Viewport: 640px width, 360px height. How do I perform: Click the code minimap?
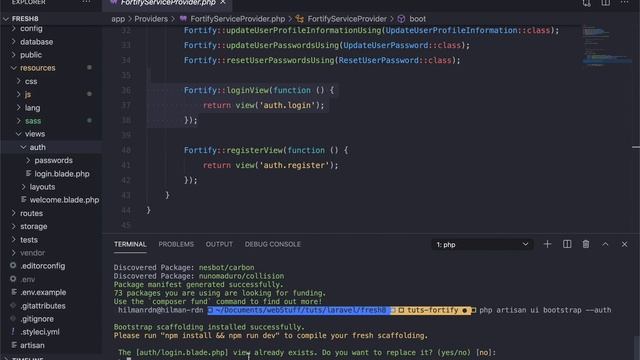tap(607, 45)
